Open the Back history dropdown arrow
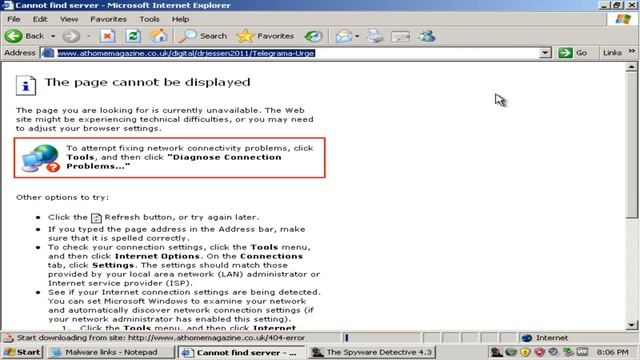The width and height of the screenshot is (640, 360). (x=53, y=36)
